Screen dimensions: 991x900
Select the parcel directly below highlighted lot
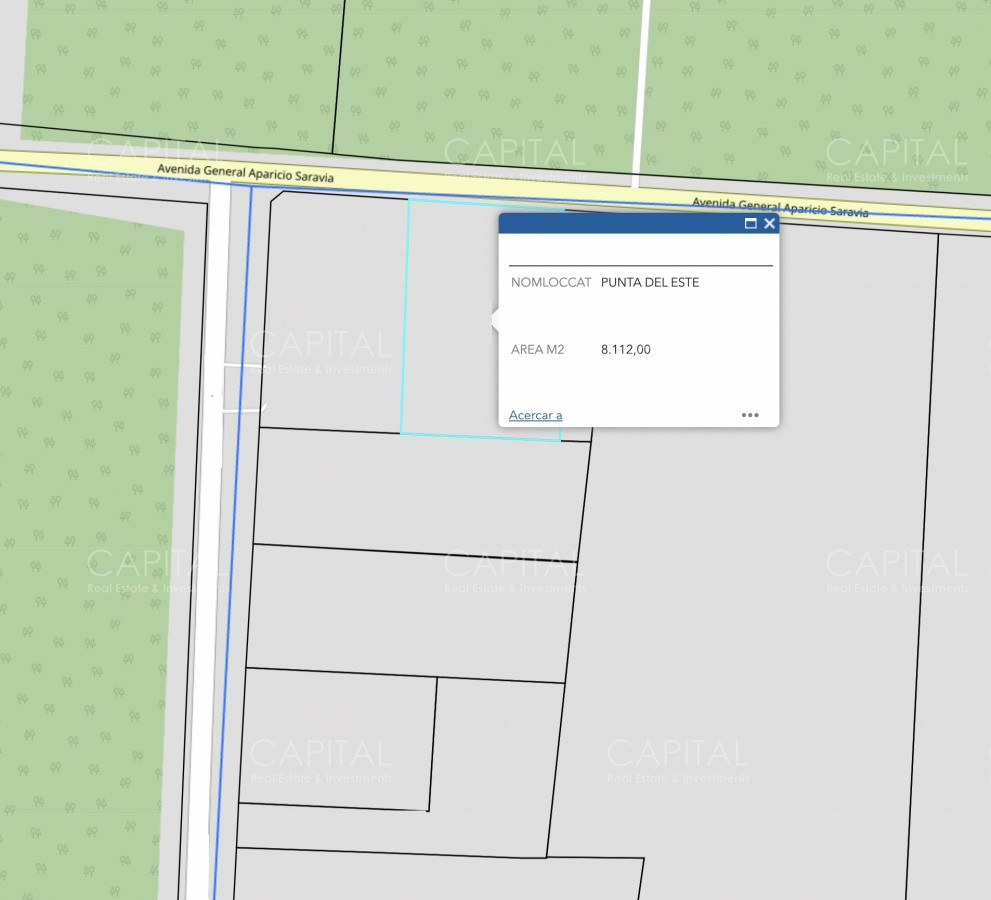[420, 490]
